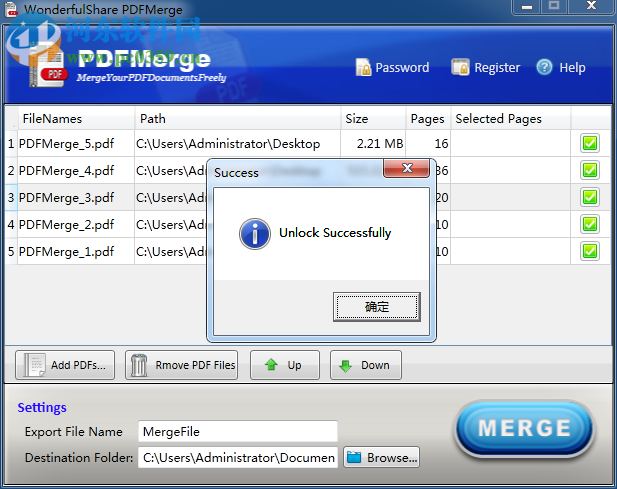The width and height of the screenshot is (617, 489).
Task: Click Rmove PDF Files button
Action: (x=181, y=365)
